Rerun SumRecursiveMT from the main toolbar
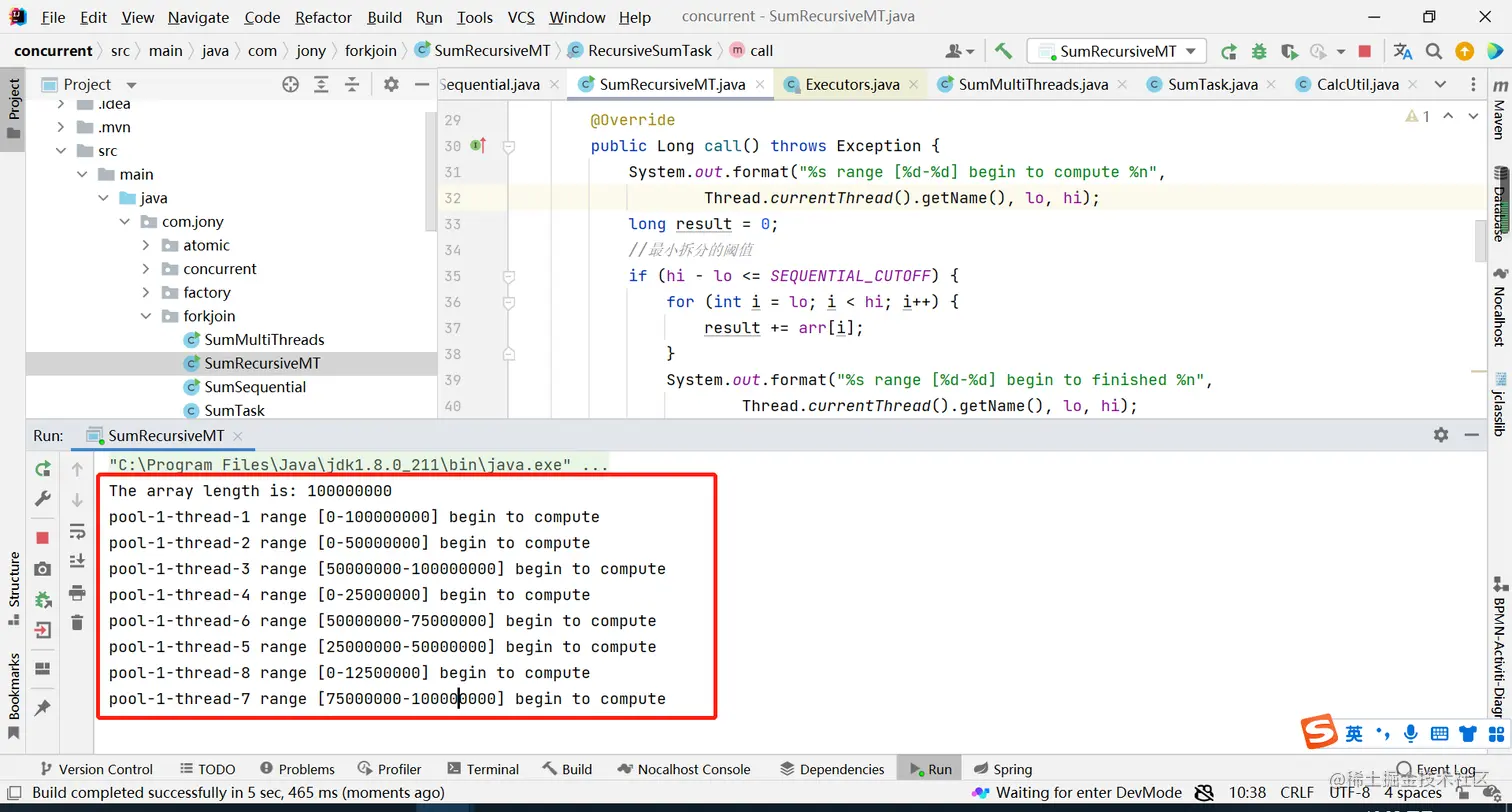The image size is (1512, 812). (x=1228, y=51)
